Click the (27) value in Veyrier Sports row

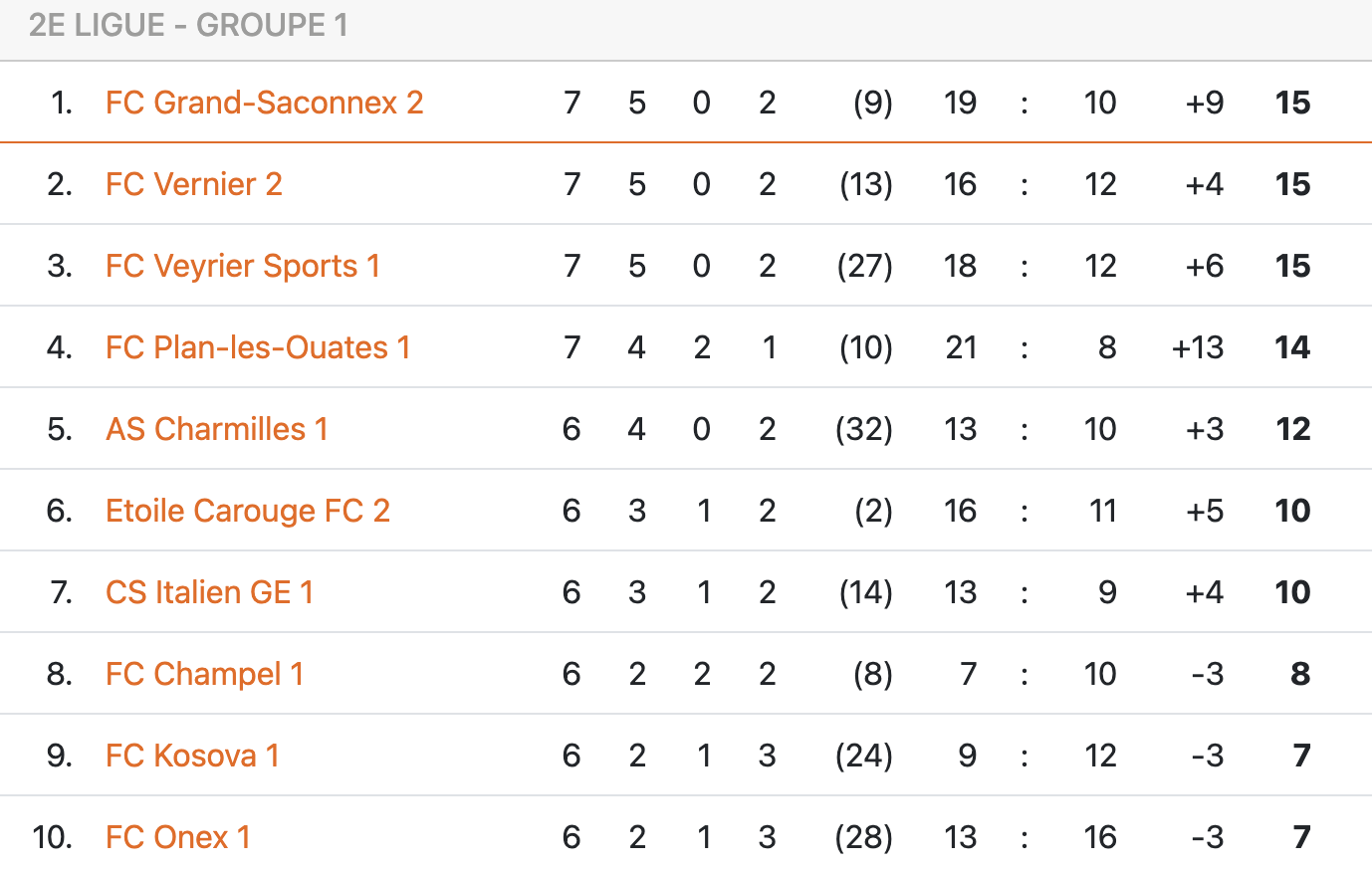coord(864,266)
